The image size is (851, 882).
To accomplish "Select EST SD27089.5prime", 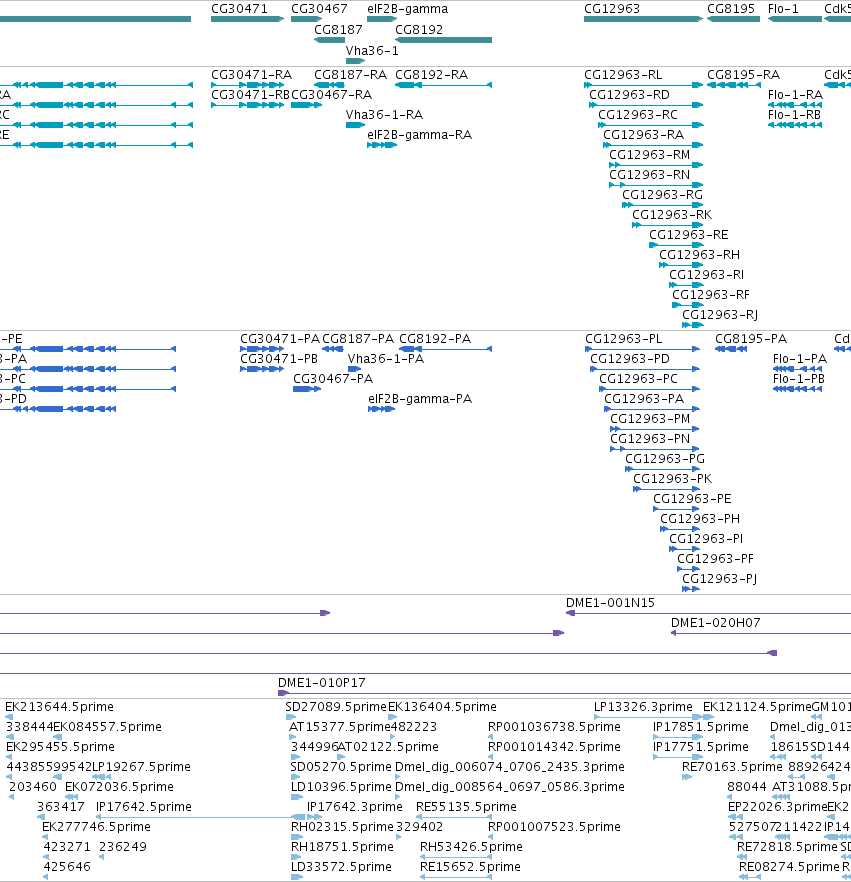I will pos(336,707).
